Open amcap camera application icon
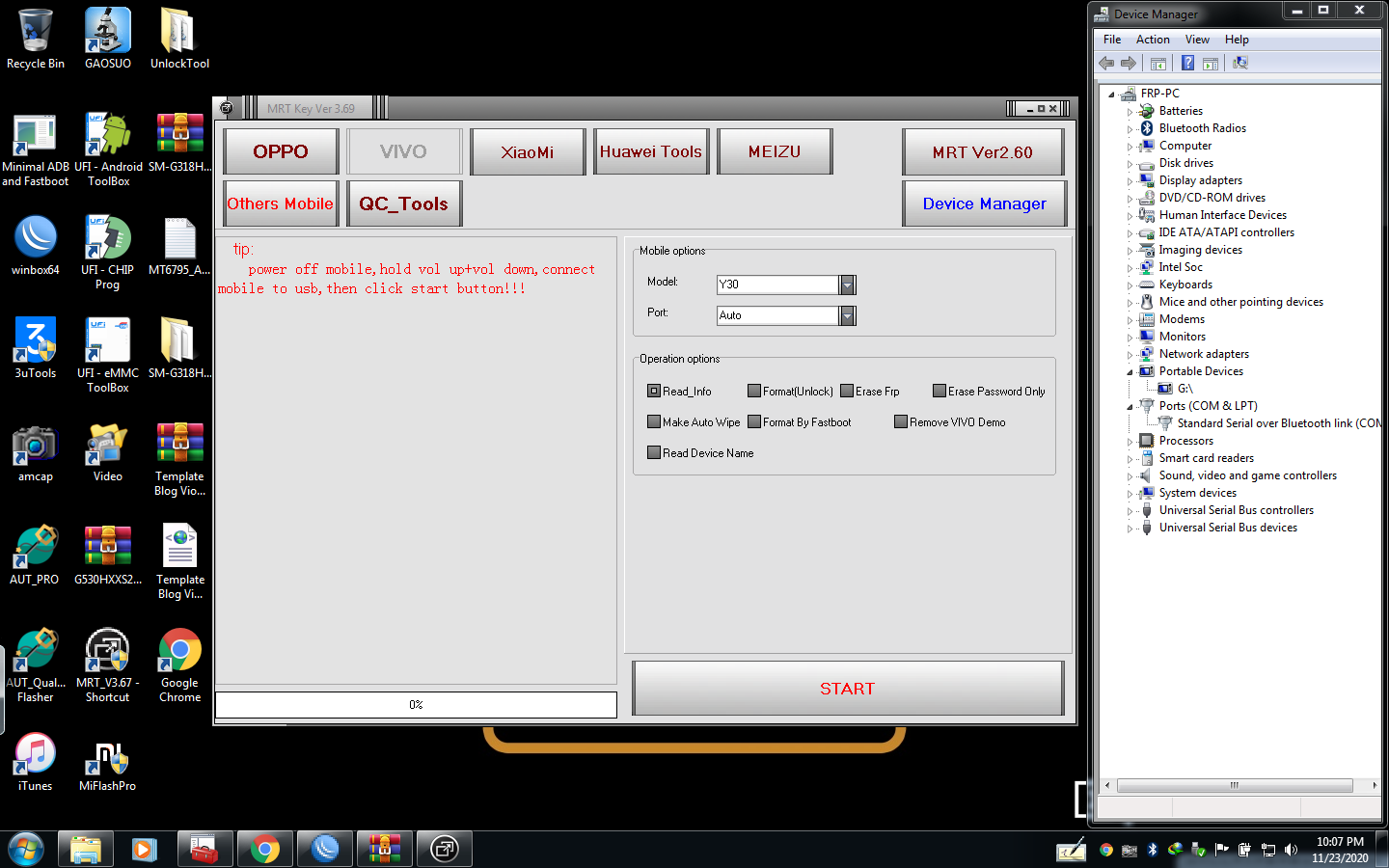 click(x=36, y=451)
